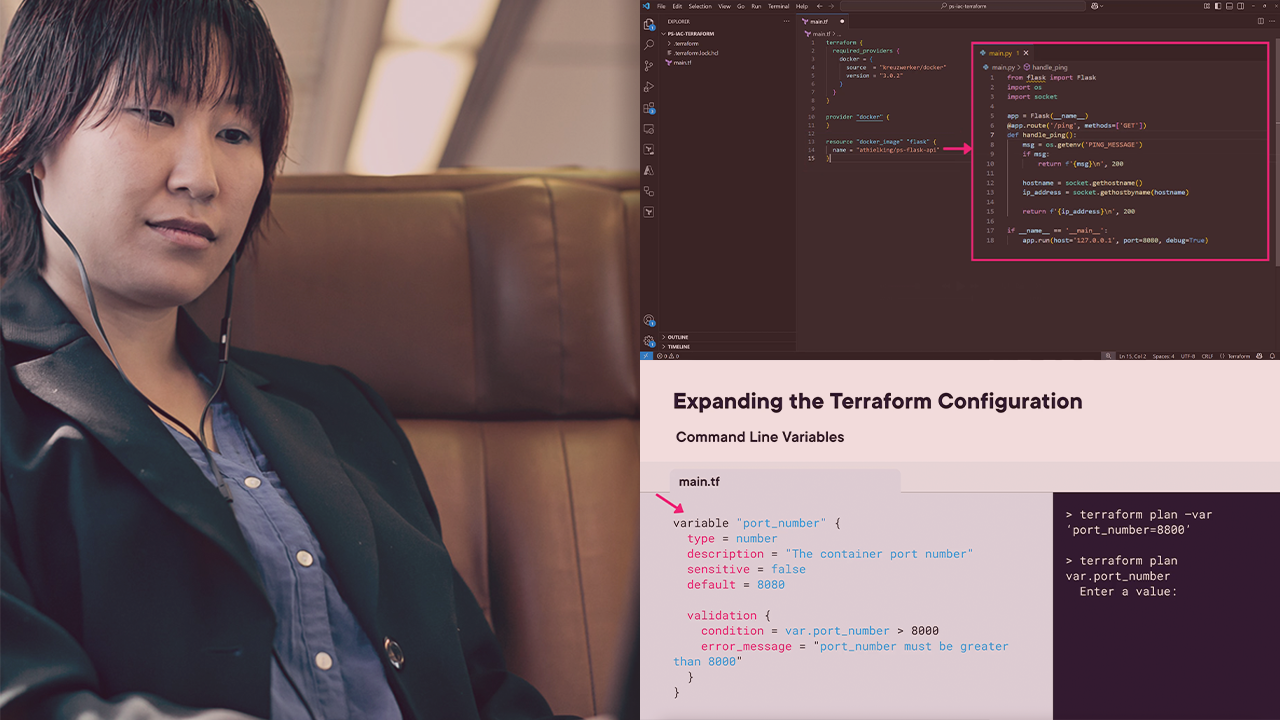Click the split editor icon
The height and width of the screenshot is (720, 1280).
click(x=1259, y=21)
